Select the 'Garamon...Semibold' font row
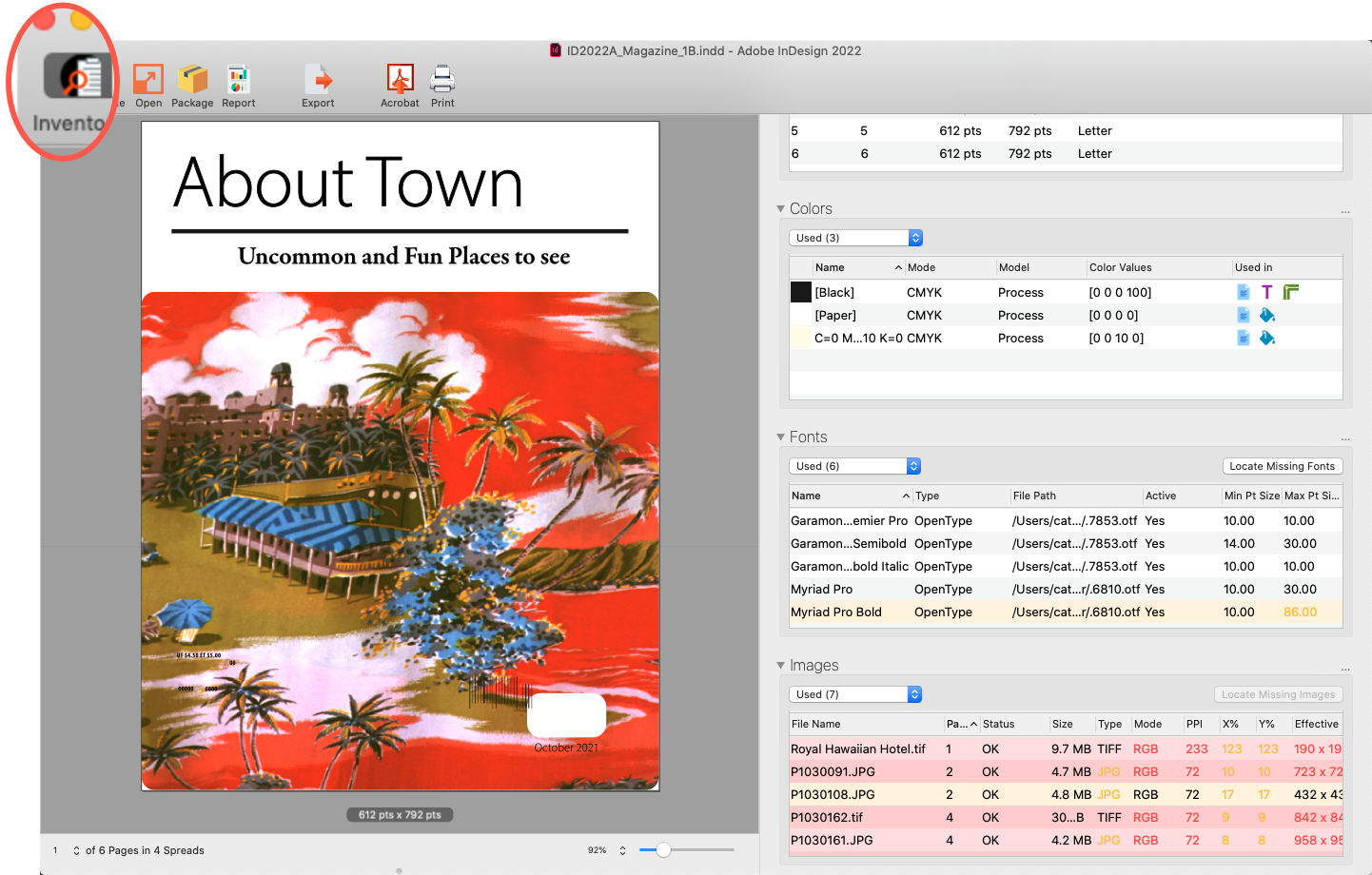This screenshot has width=1372, height=875. coord(1066,543)
